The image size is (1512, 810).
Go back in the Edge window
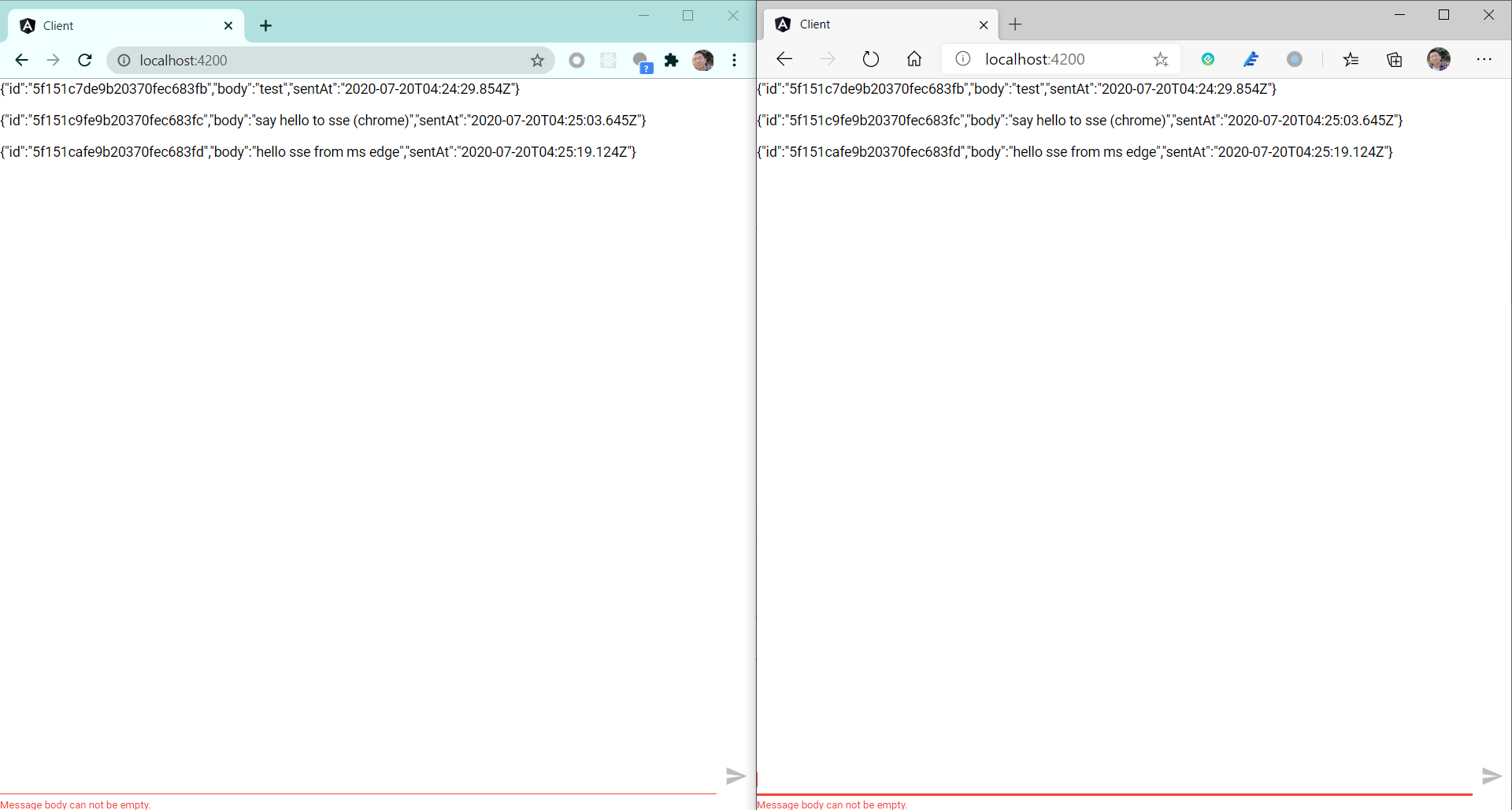click(x=784, y=59)
